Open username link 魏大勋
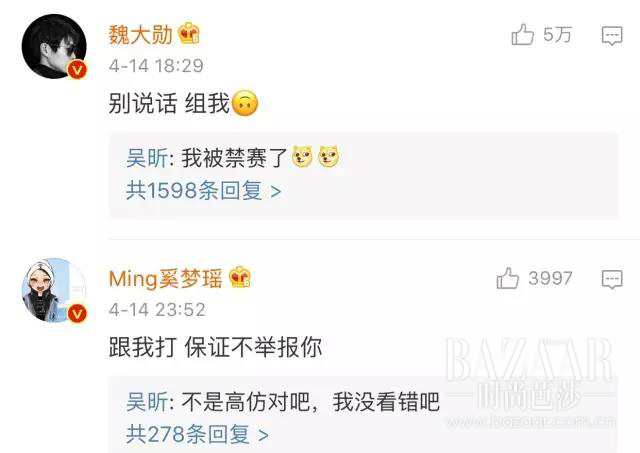 [x=141, y=35]
